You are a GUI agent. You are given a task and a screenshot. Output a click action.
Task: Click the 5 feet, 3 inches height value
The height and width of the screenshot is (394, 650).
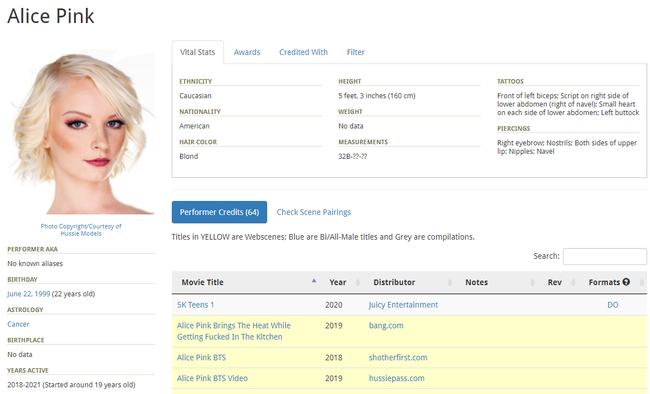coord(377,96)
